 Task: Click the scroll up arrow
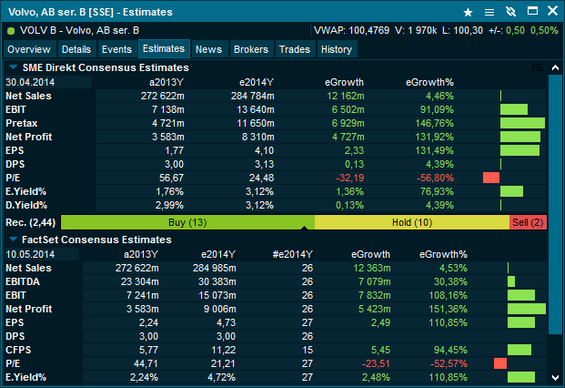click(555, 67)
